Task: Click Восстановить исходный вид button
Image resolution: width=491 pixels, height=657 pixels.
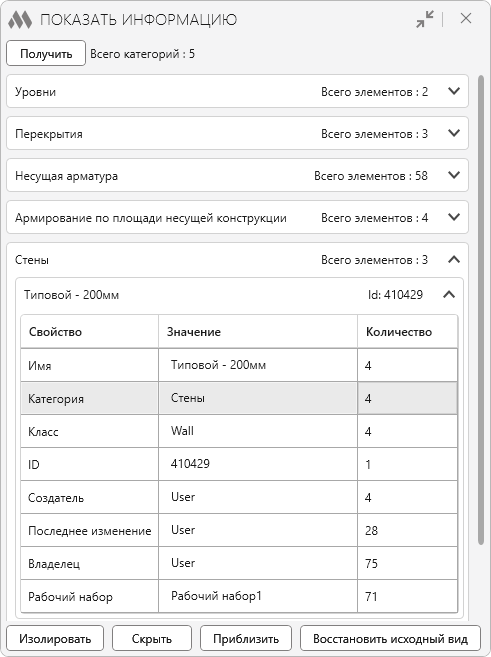Action: [390, 638]
